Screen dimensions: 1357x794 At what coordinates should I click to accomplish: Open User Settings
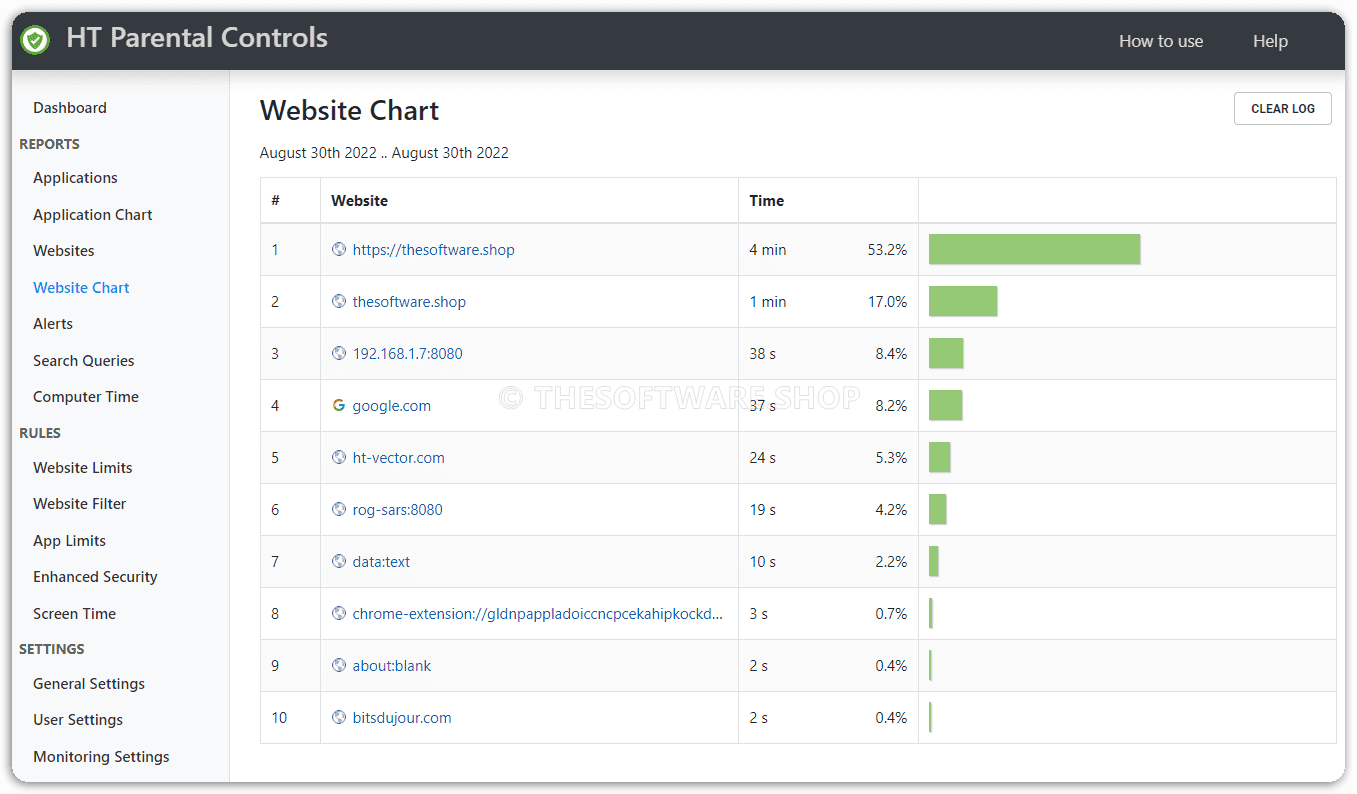pyautogui.click(x=78, y=720)
